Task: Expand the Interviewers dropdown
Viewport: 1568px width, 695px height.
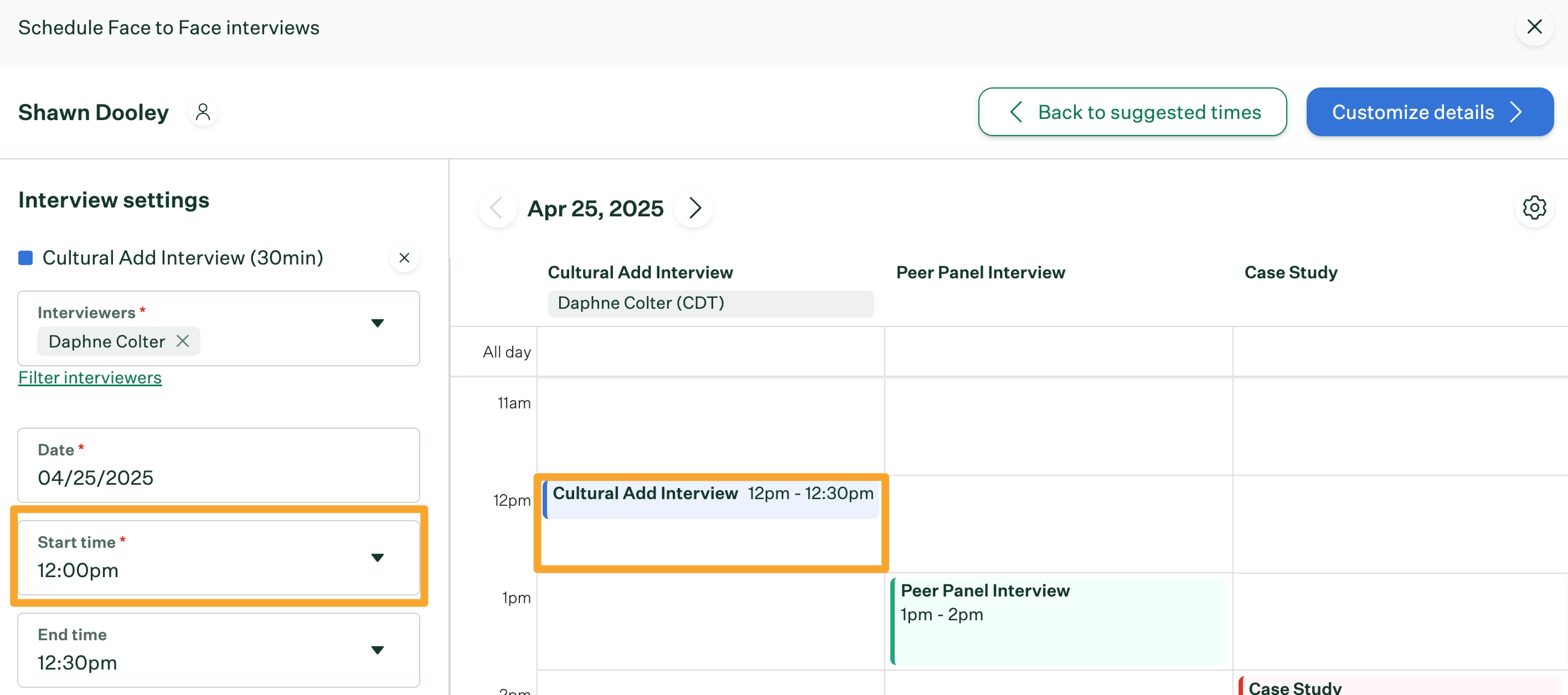Action: [x=377, y=323]
